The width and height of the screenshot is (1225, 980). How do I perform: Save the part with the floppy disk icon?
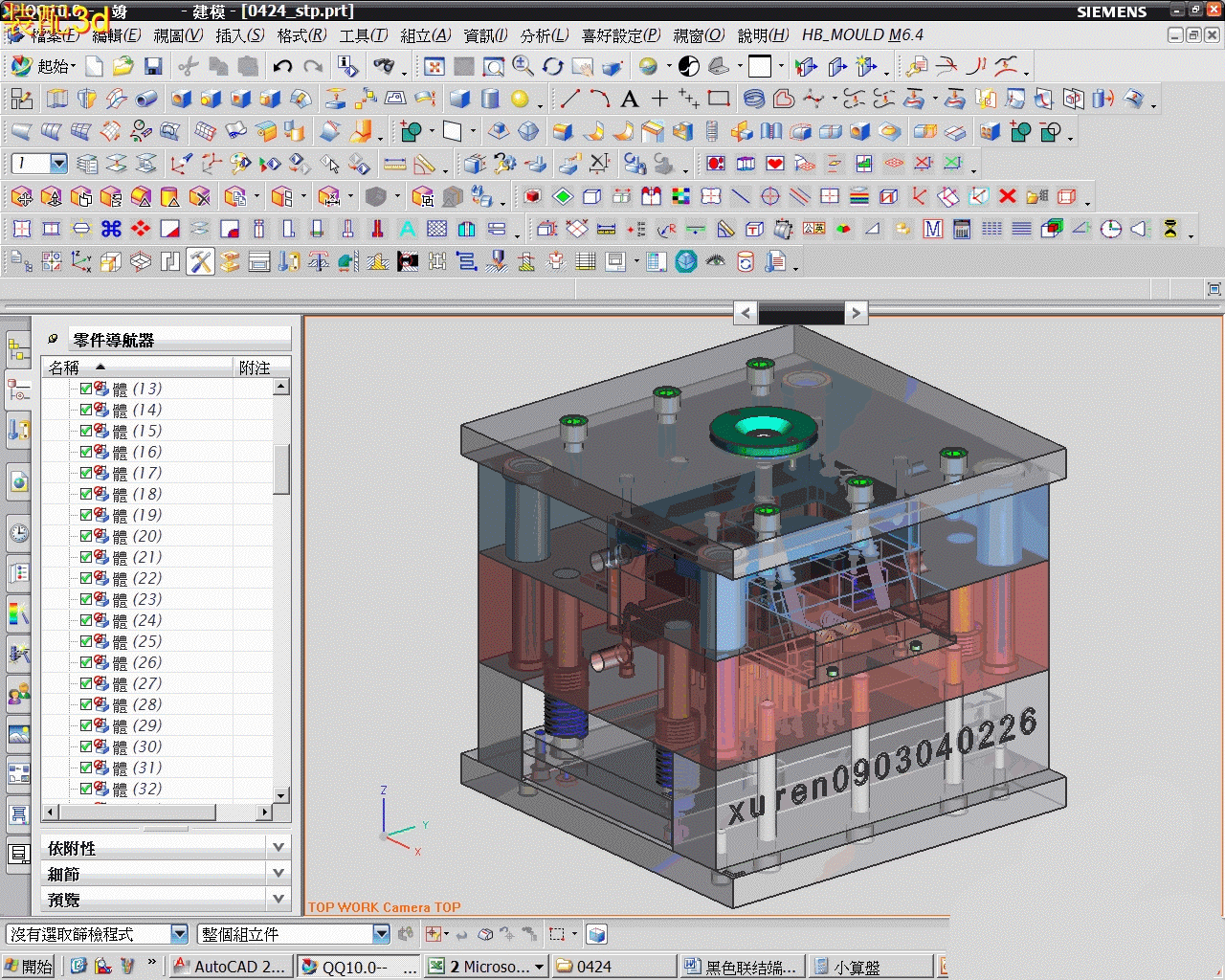coord(153,66)
